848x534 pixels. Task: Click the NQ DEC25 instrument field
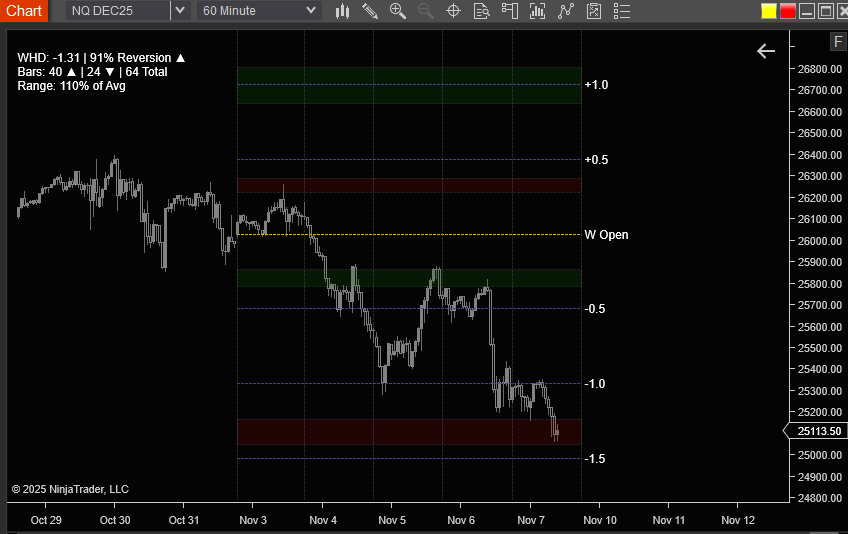pyautogui.click(x=118, y=11)
